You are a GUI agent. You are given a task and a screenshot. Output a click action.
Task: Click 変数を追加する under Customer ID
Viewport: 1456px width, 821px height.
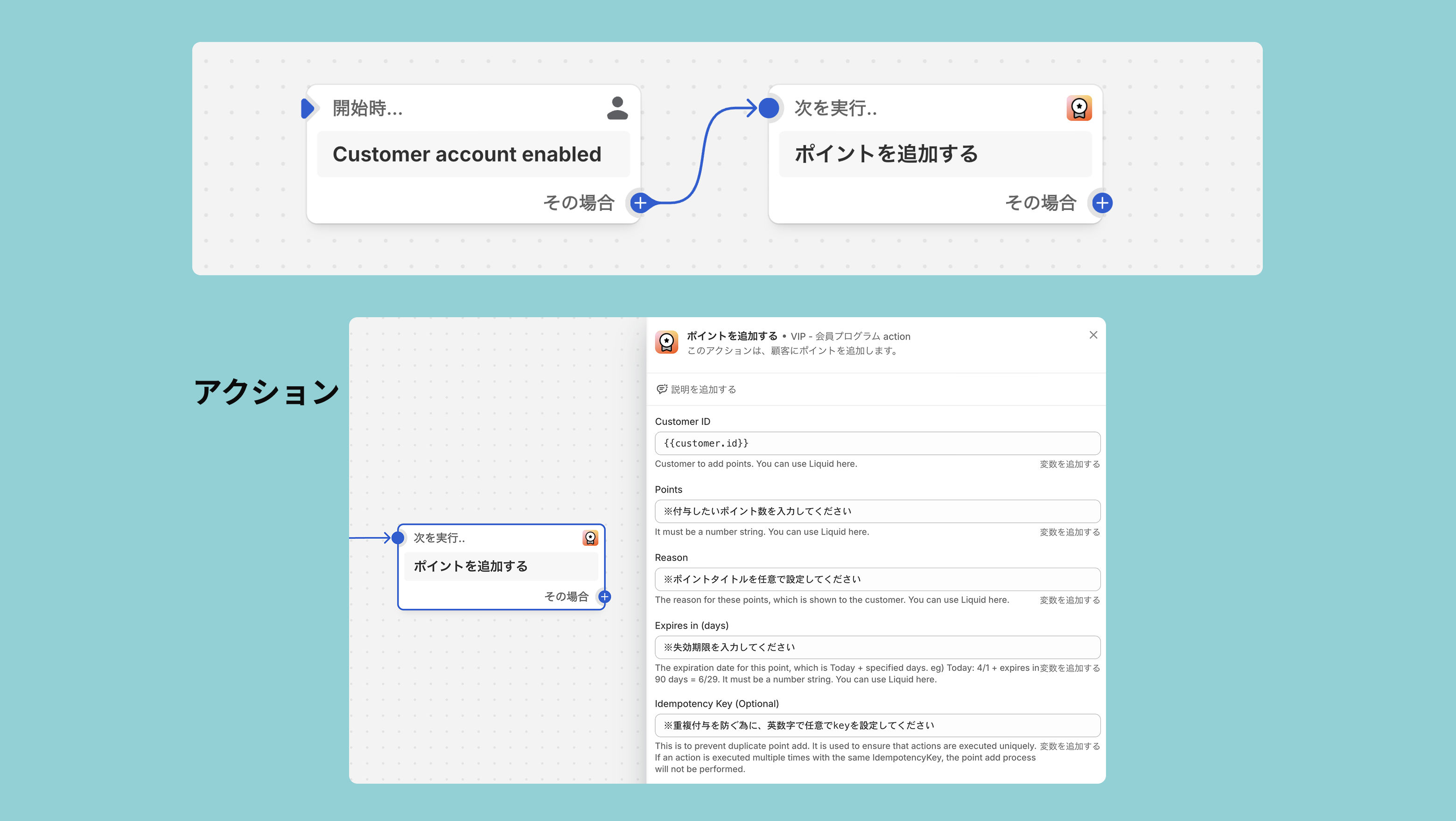coord(1070,464)
